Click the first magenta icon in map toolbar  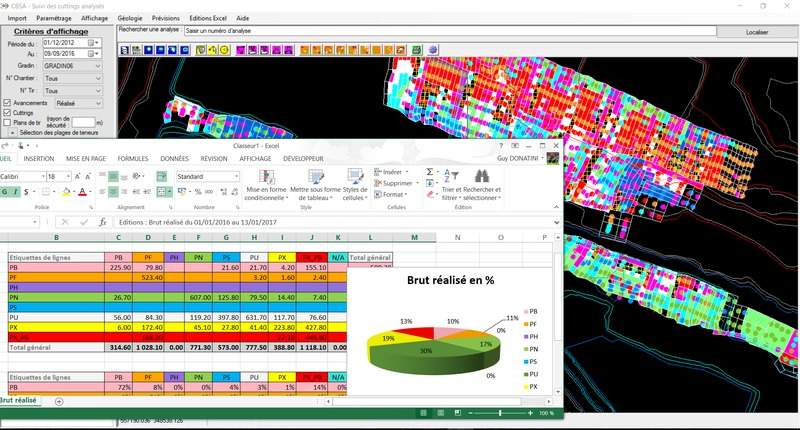pos(240,50)
